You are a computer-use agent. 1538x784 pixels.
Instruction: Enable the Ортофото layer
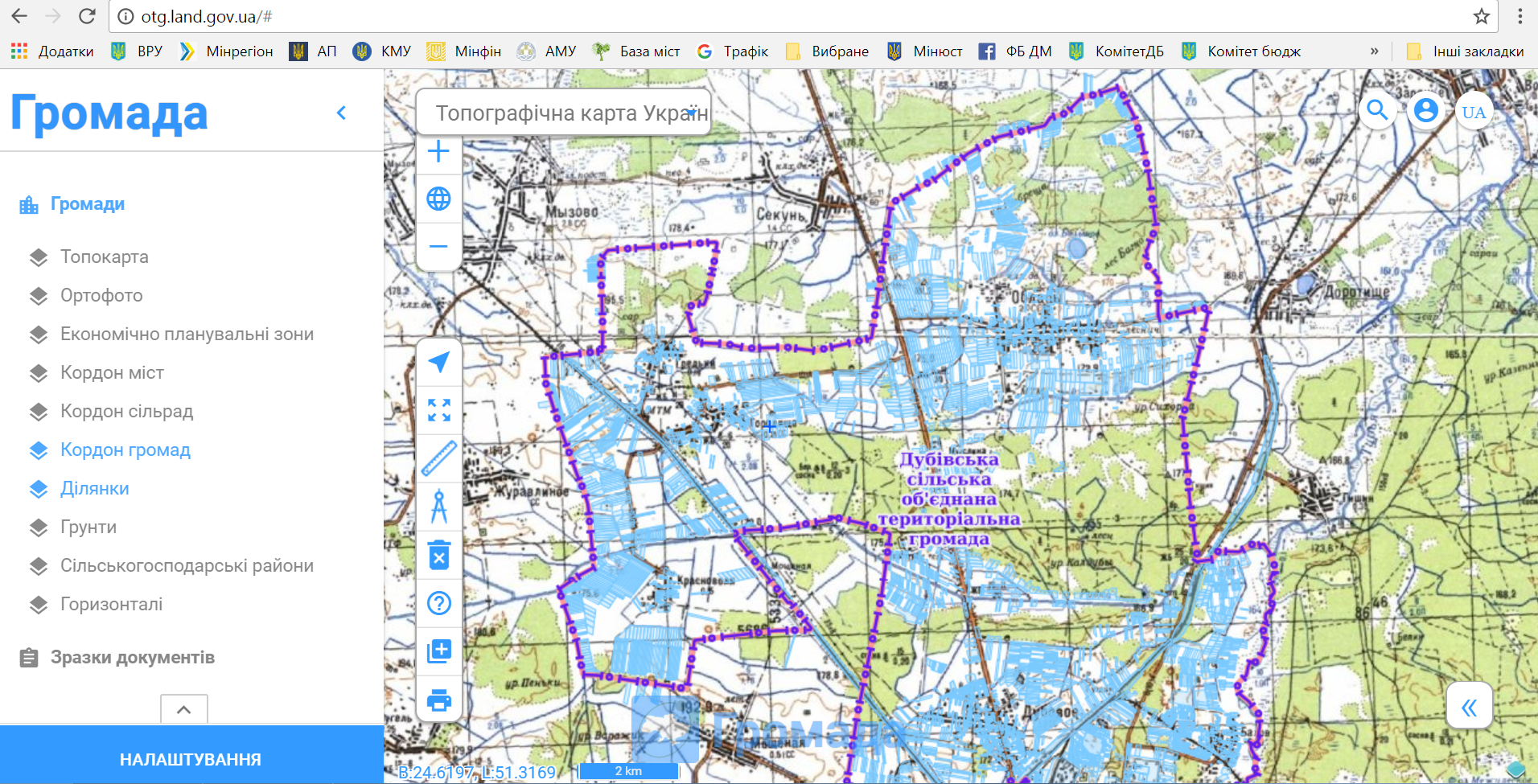pos(101,296)
